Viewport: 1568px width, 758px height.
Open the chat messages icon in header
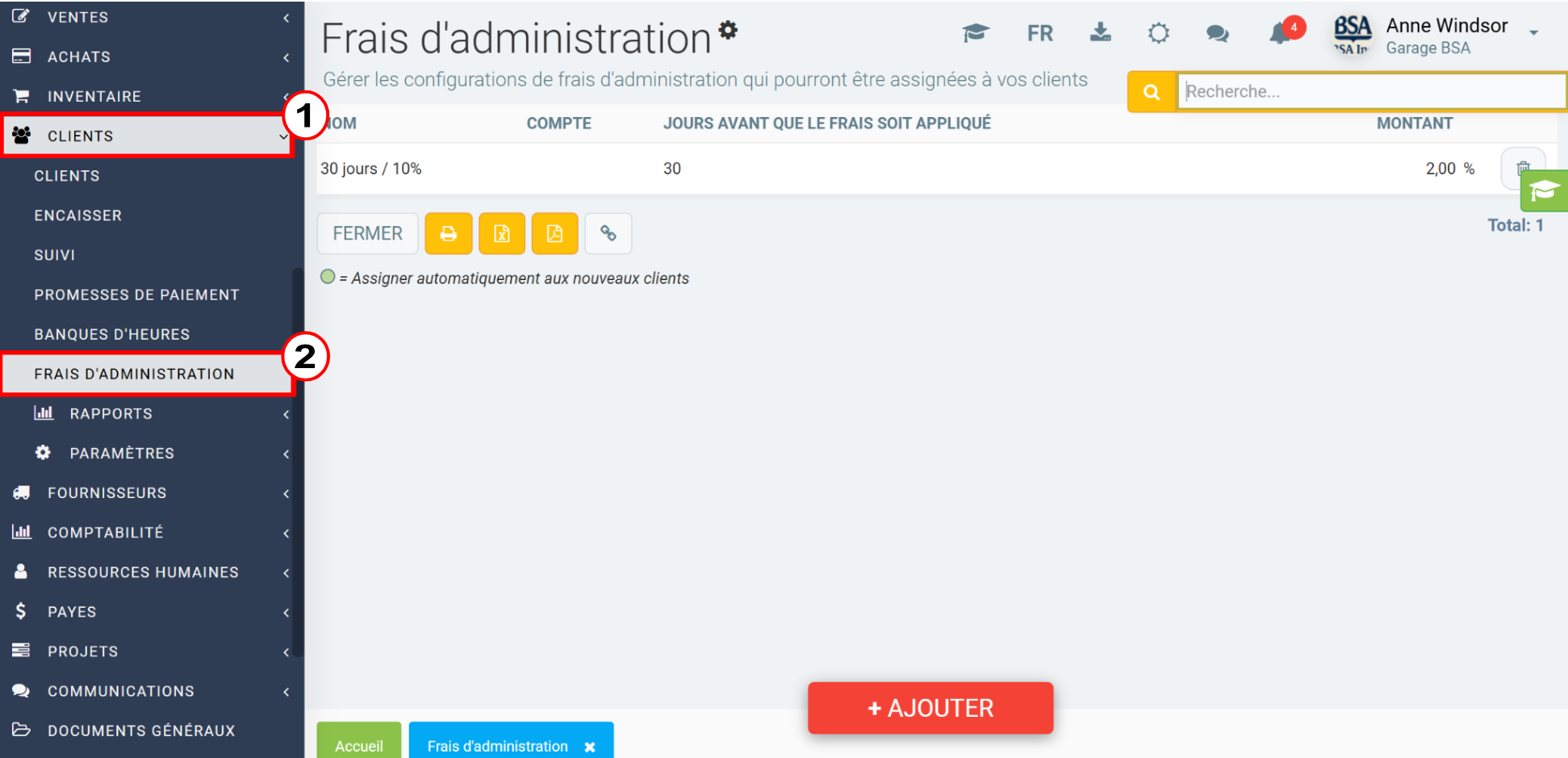pyautogui.click(x=1217, y=33)
